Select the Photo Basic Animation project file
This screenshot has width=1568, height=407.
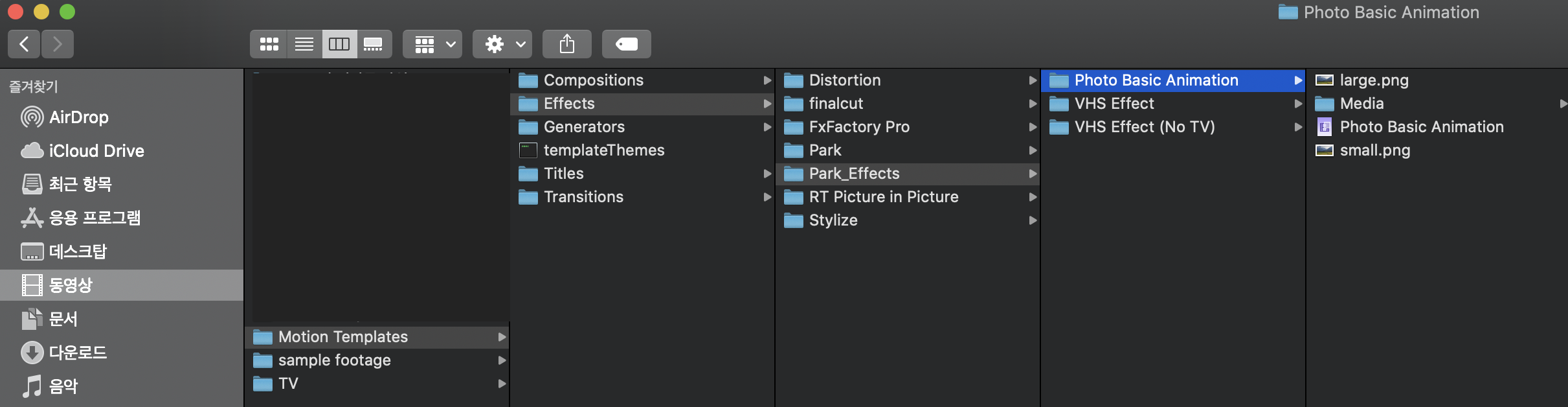(1421, 127)
